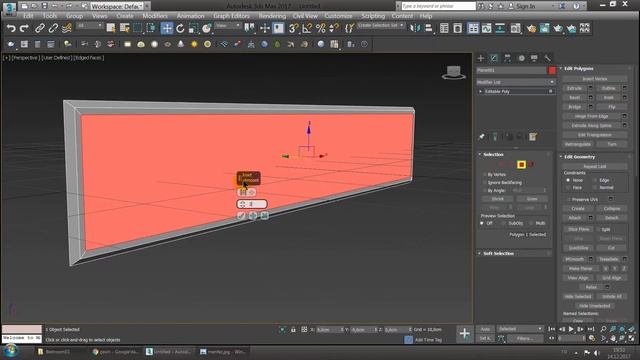Click the red object color swatch
This screenshot has height=360, width=640.
point(552,71)
